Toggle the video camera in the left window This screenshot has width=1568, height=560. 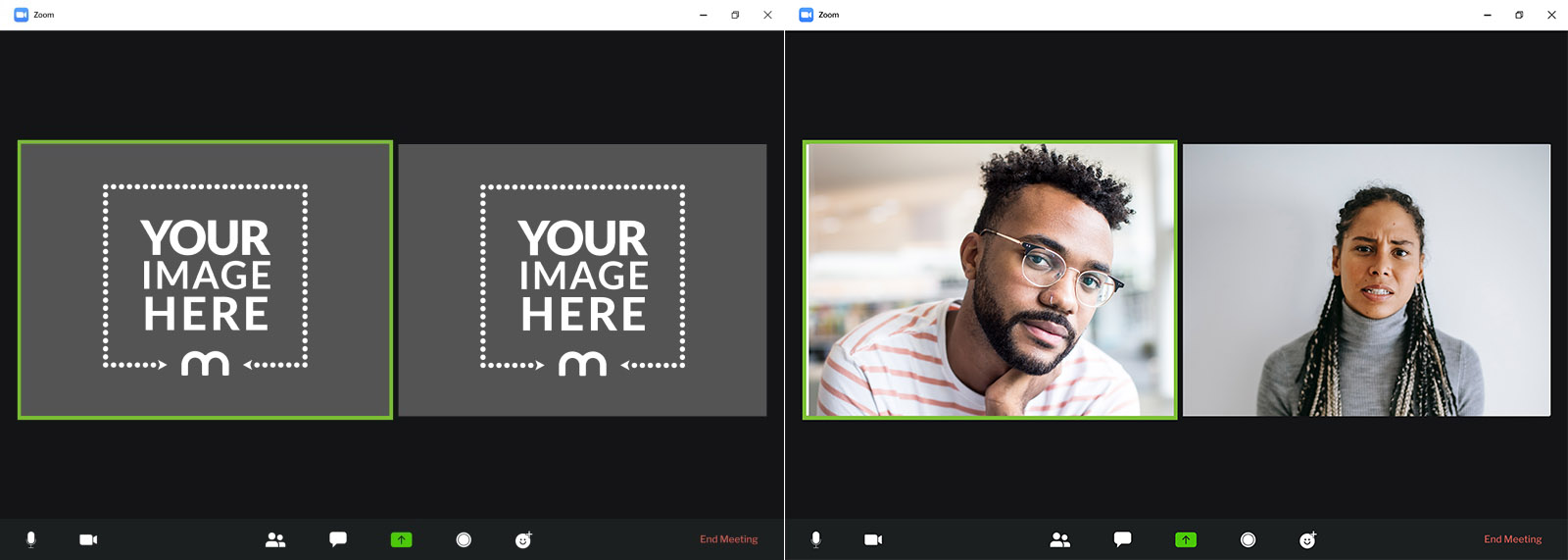[x=88, y=539]
